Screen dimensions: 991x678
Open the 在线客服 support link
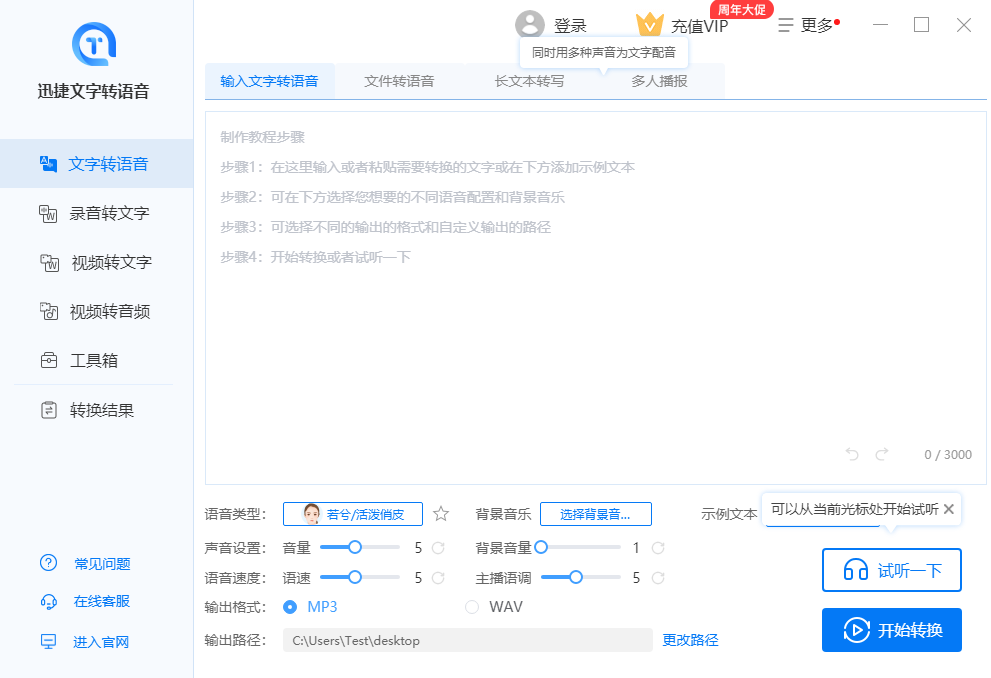[x=102, y=602]
